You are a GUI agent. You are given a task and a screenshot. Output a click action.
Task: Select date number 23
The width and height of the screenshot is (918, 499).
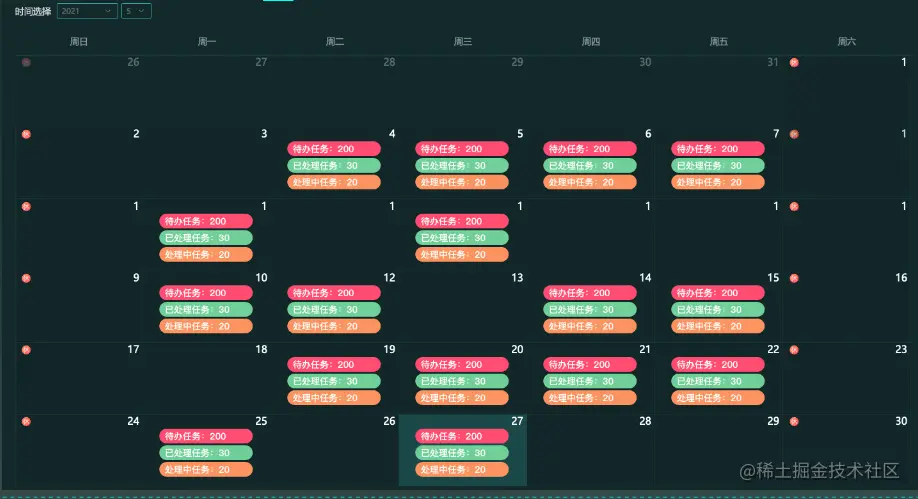(901, 350)
